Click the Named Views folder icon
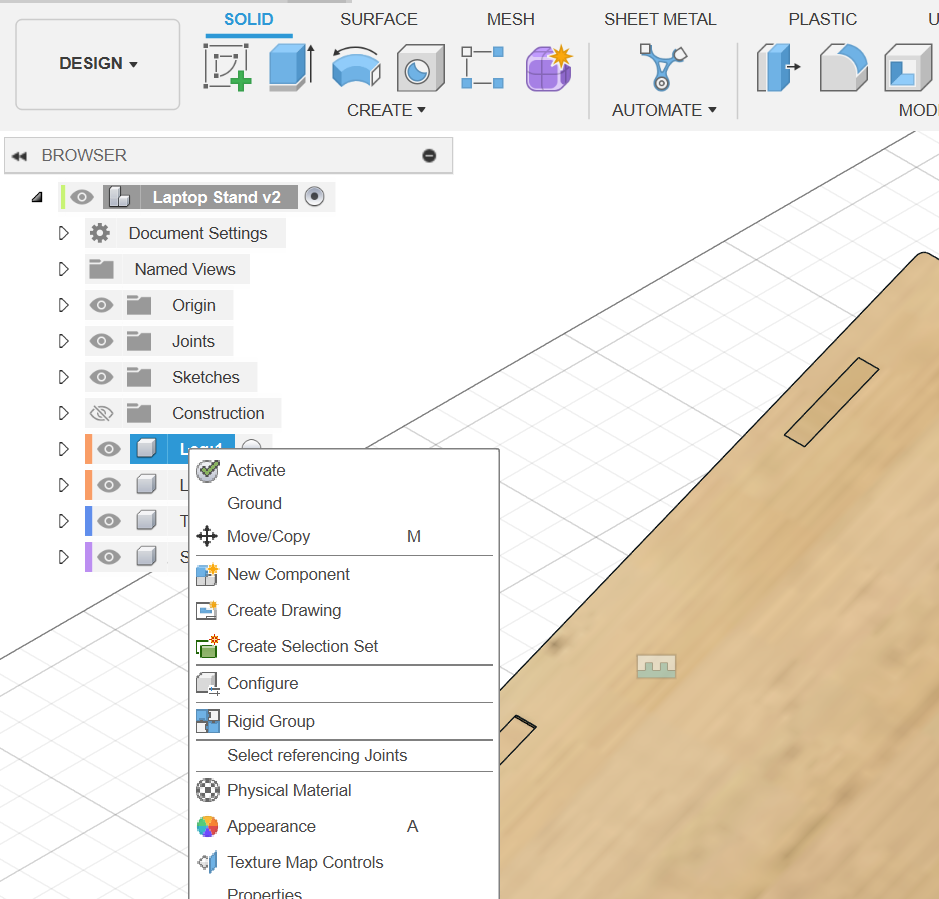 point(101,269)
